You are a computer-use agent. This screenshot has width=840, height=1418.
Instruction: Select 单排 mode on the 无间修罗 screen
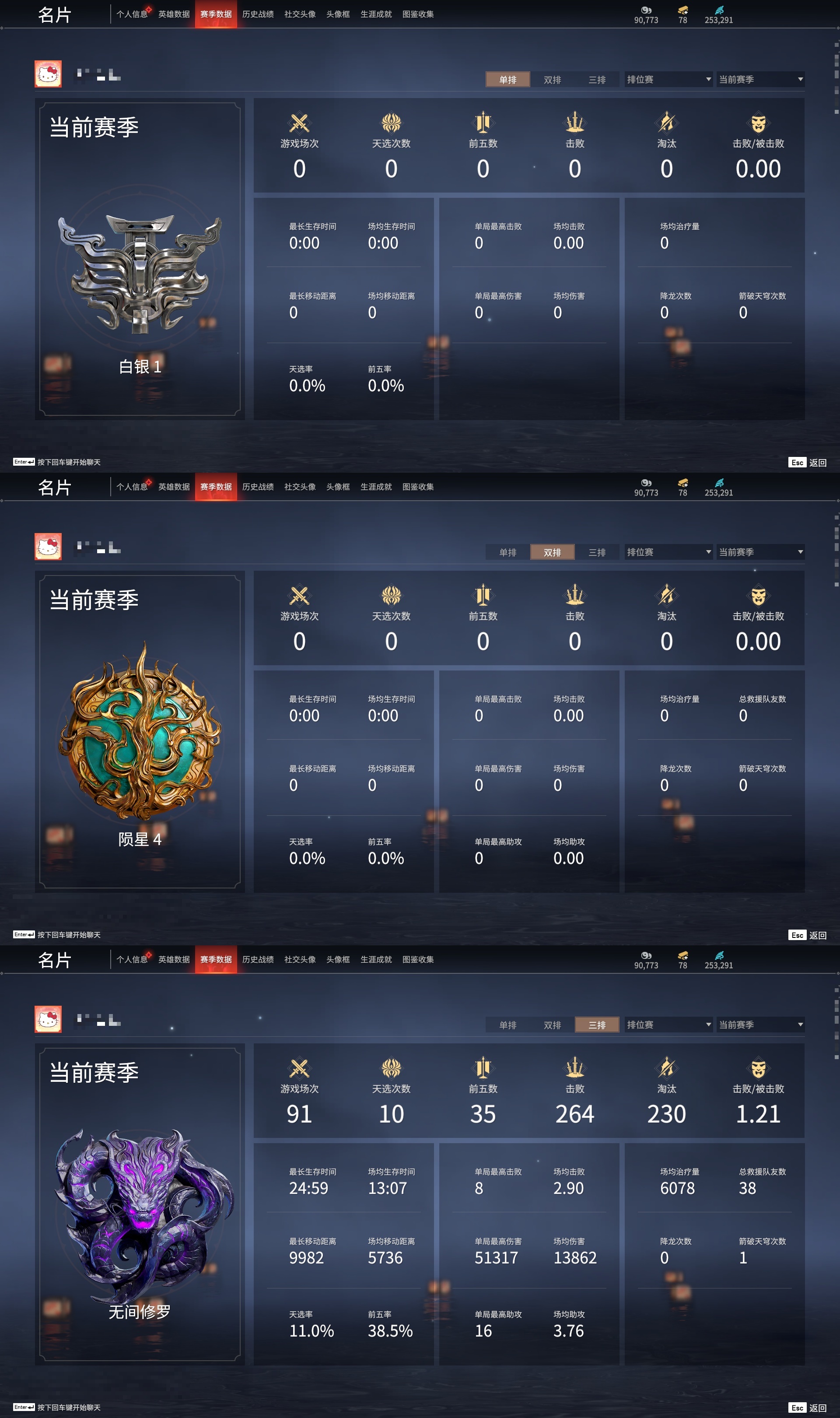pos(508,1025)
